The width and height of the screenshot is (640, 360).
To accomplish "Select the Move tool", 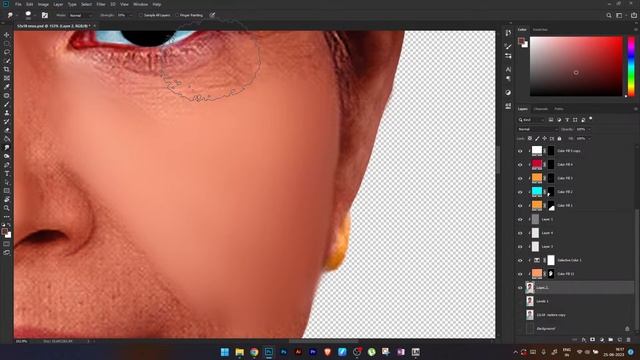I will (x=7, y=35).
